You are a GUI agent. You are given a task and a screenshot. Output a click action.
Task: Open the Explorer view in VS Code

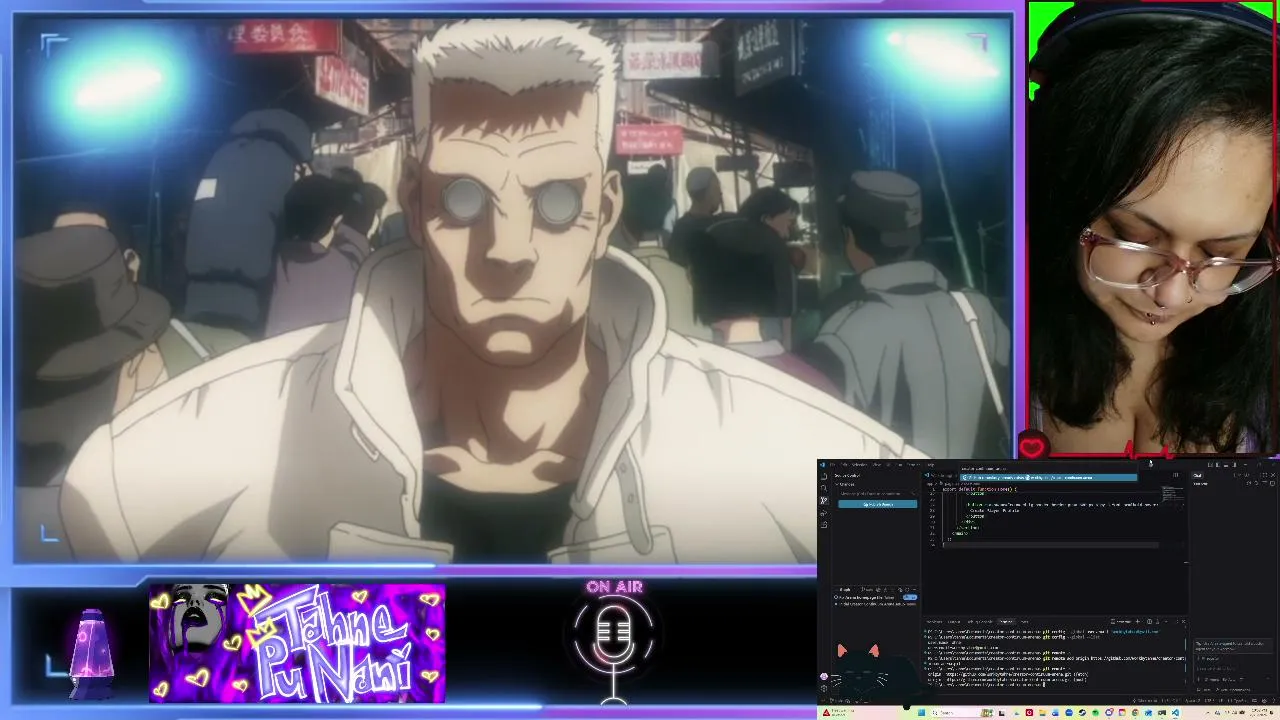tap(824, 476)
